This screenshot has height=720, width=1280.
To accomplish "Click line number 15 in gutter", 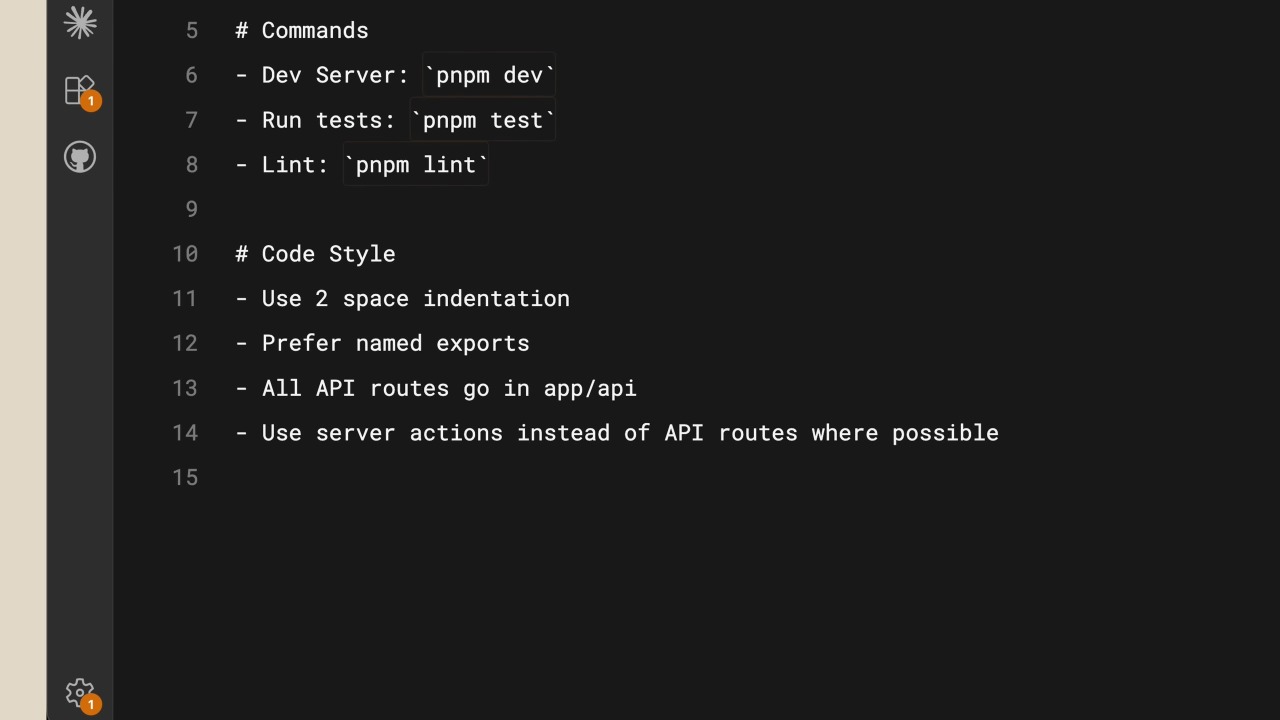I will [x=185, y=478].
